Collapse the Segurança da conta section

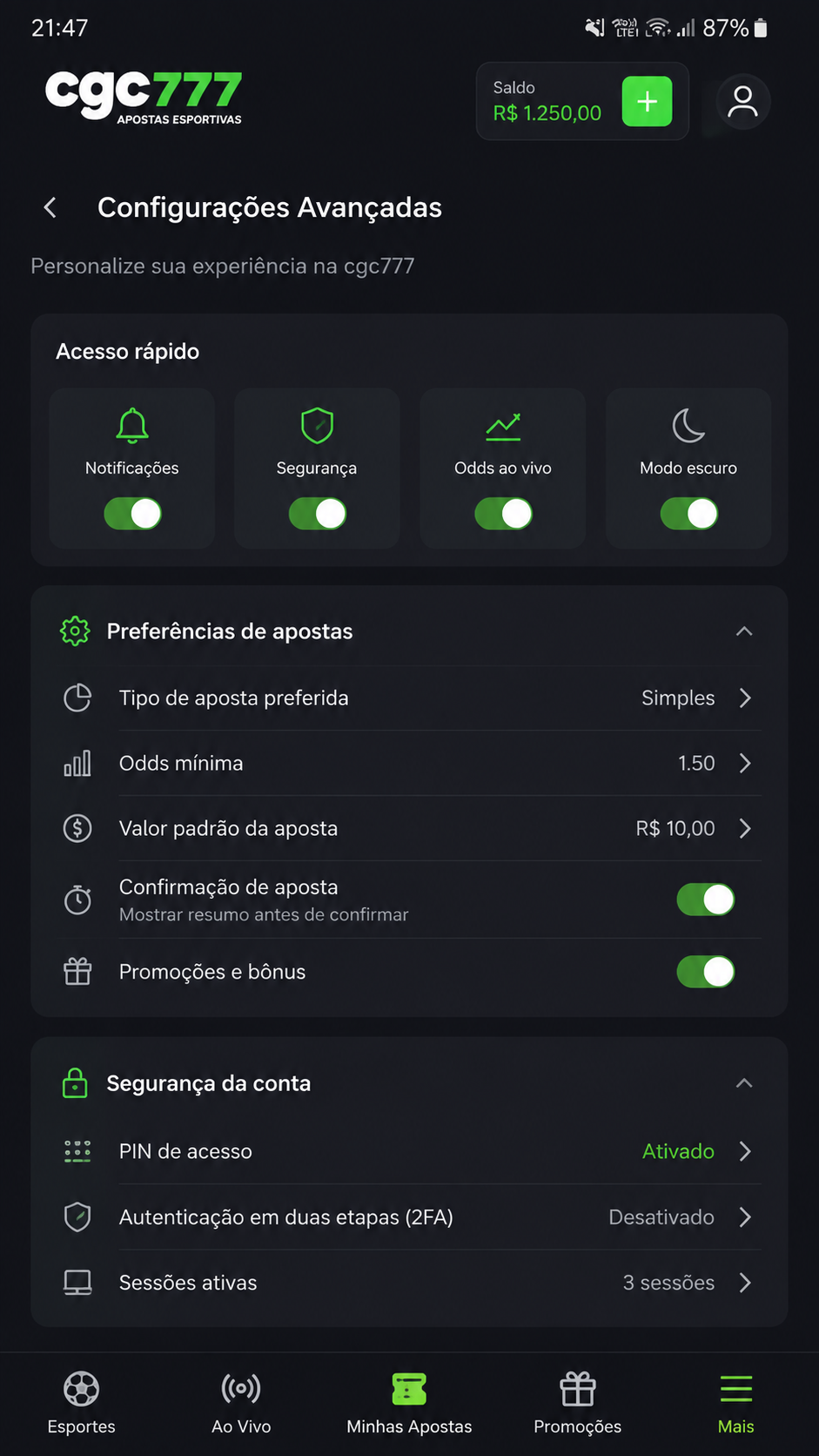tap(744, 1083)
